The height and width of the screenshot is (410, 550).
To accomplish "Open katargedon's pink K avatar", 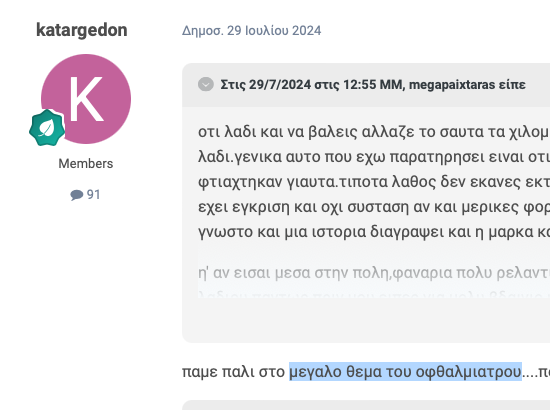I will pos(86,99).
